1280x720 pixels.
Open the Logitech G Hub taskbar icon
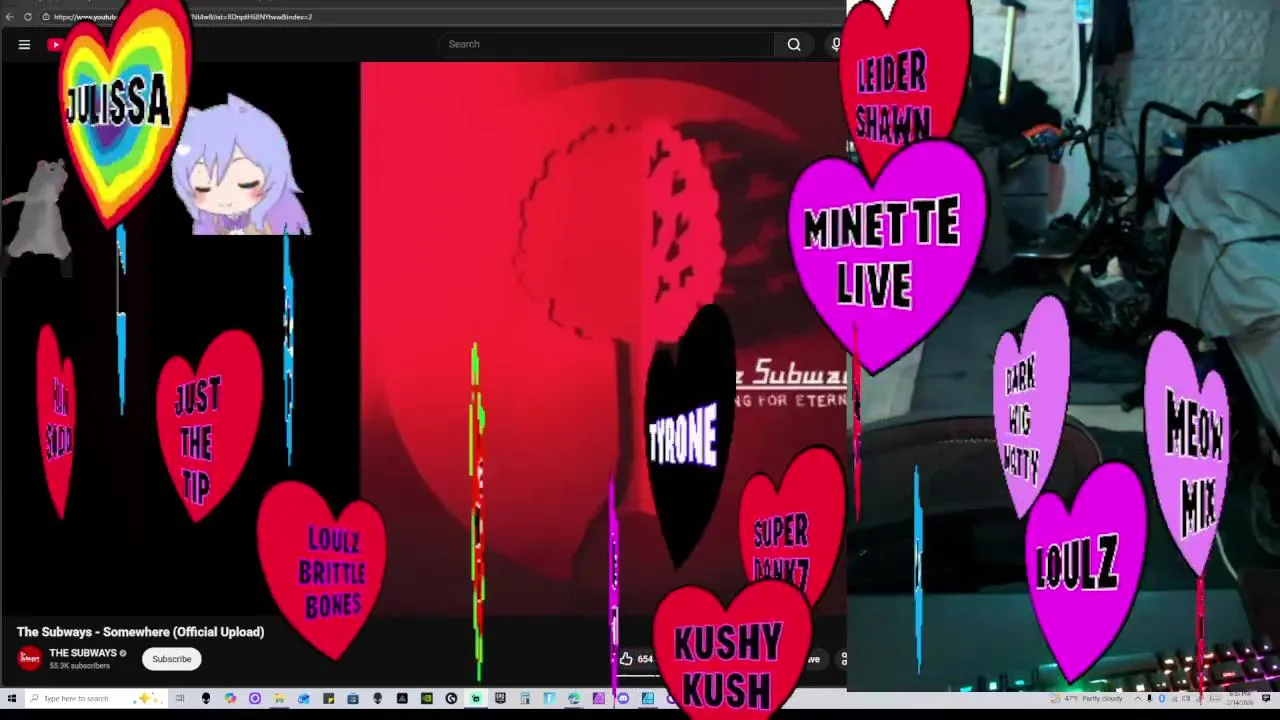tap(451, 698)
